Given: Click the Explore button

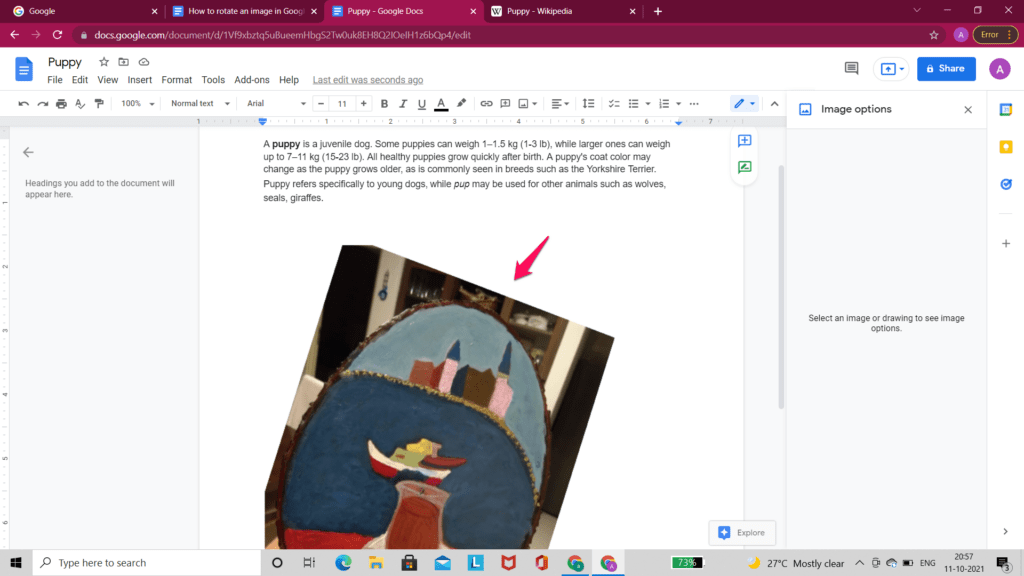Looking at the screenshot, I should pos(742,533).
